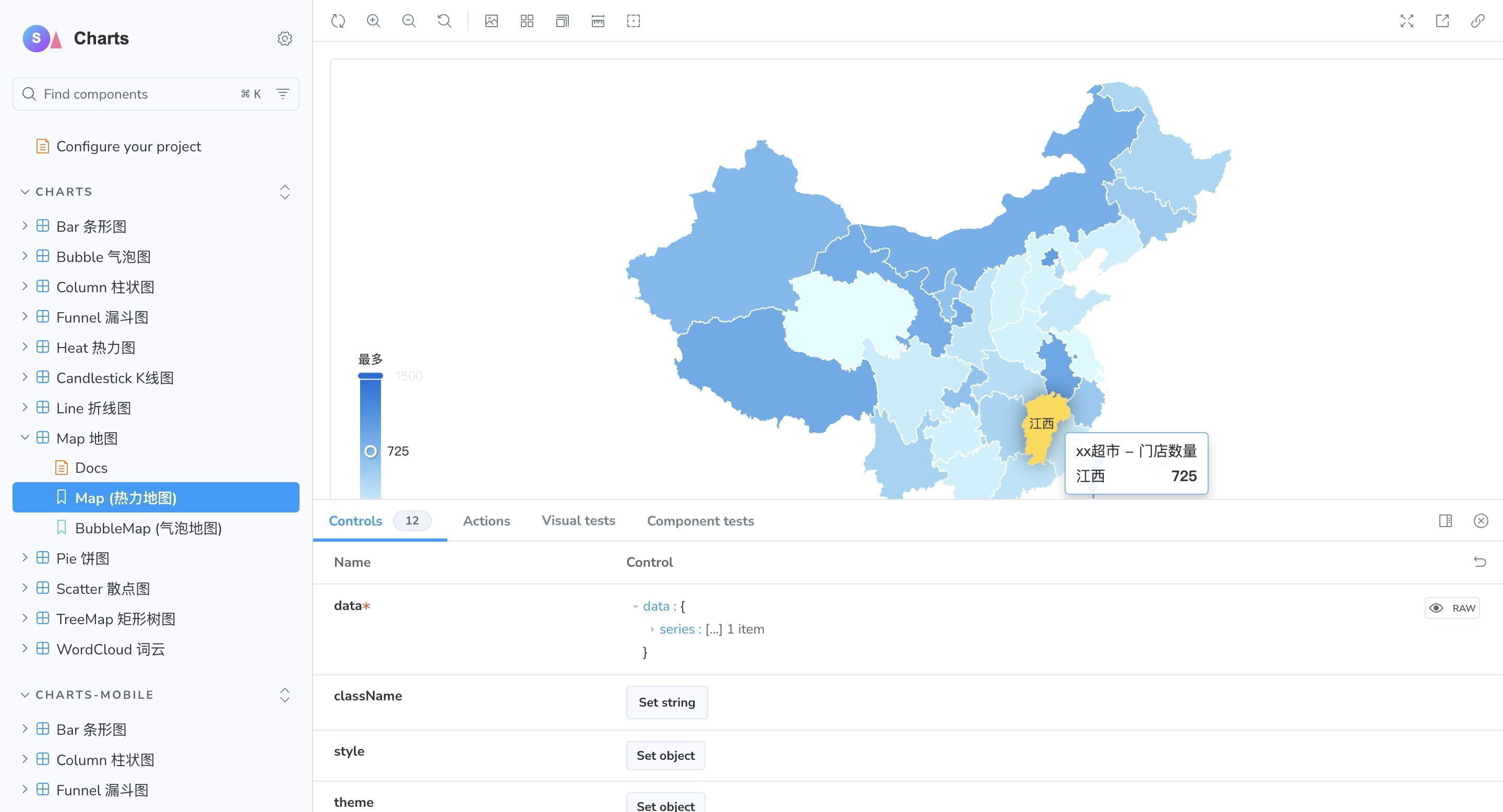This screenshot has height=812, width=1503.
Task: Open the Component tests tab
Action: [700, 520]
